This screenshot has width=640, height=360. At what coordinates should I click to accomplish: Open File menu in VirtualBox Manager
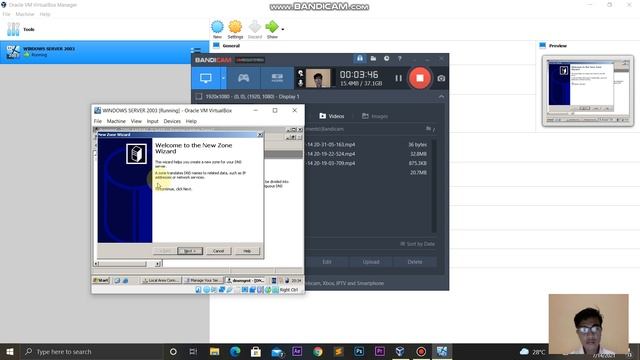click(7, 14)
